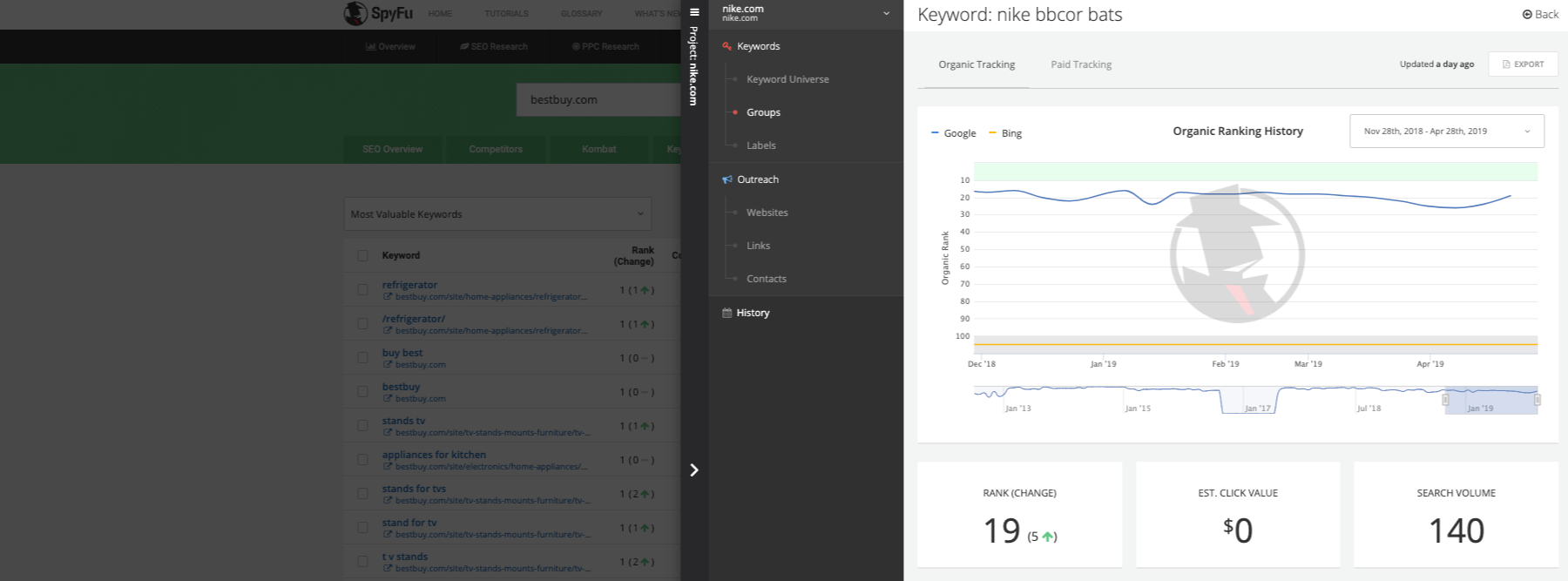Switch to the Paid Tracking tab

(1080, 64)
